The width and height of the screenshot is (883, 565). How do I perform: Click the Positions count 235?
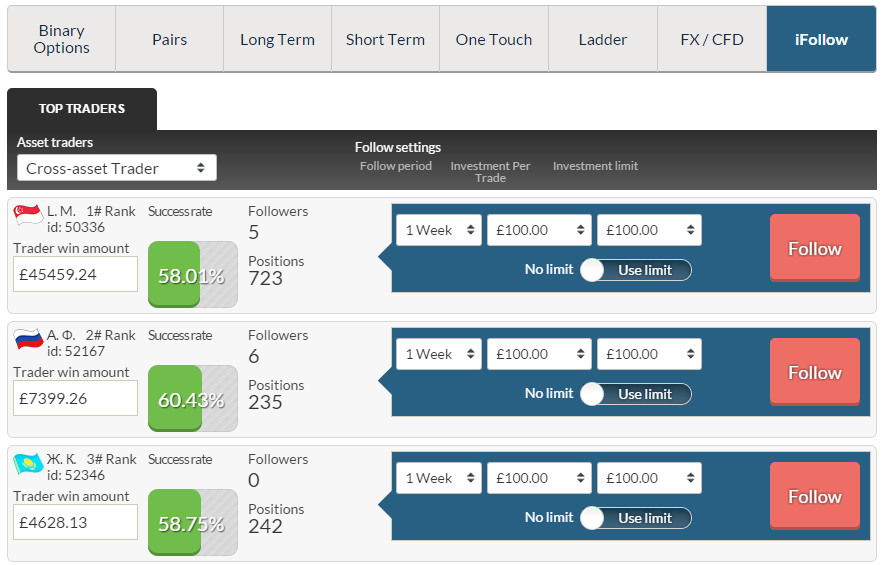click(x=265, y=402)
